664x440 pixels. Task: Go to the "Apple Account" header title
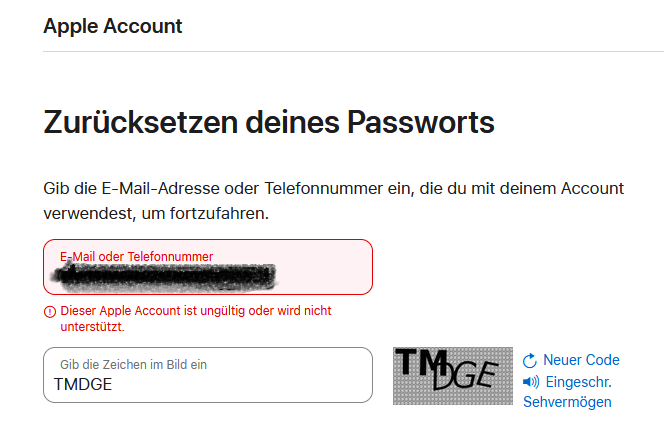pos(113,26)
